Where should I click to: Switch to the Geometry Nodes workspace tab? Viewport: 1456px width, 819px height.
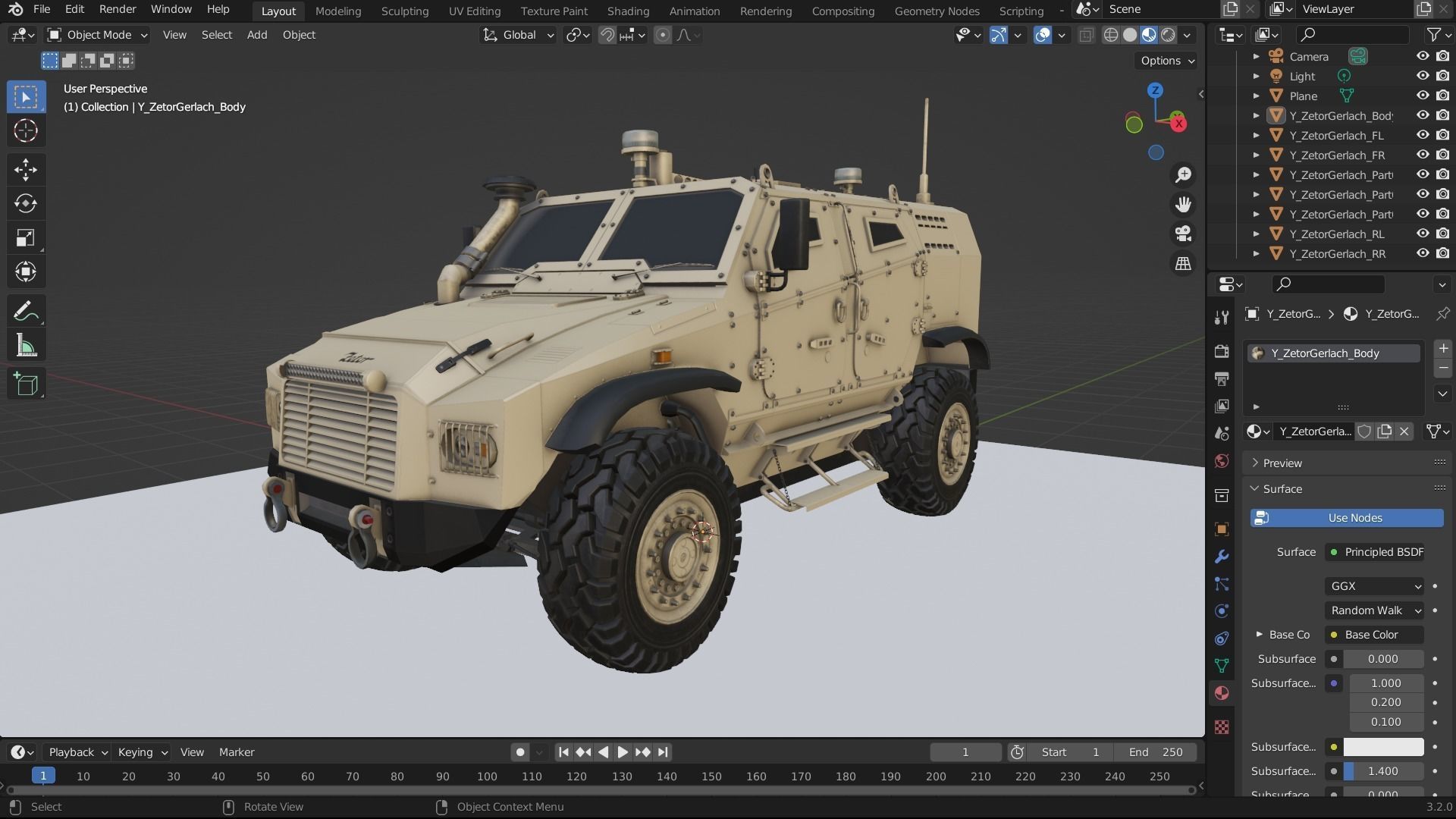point(937,11)
